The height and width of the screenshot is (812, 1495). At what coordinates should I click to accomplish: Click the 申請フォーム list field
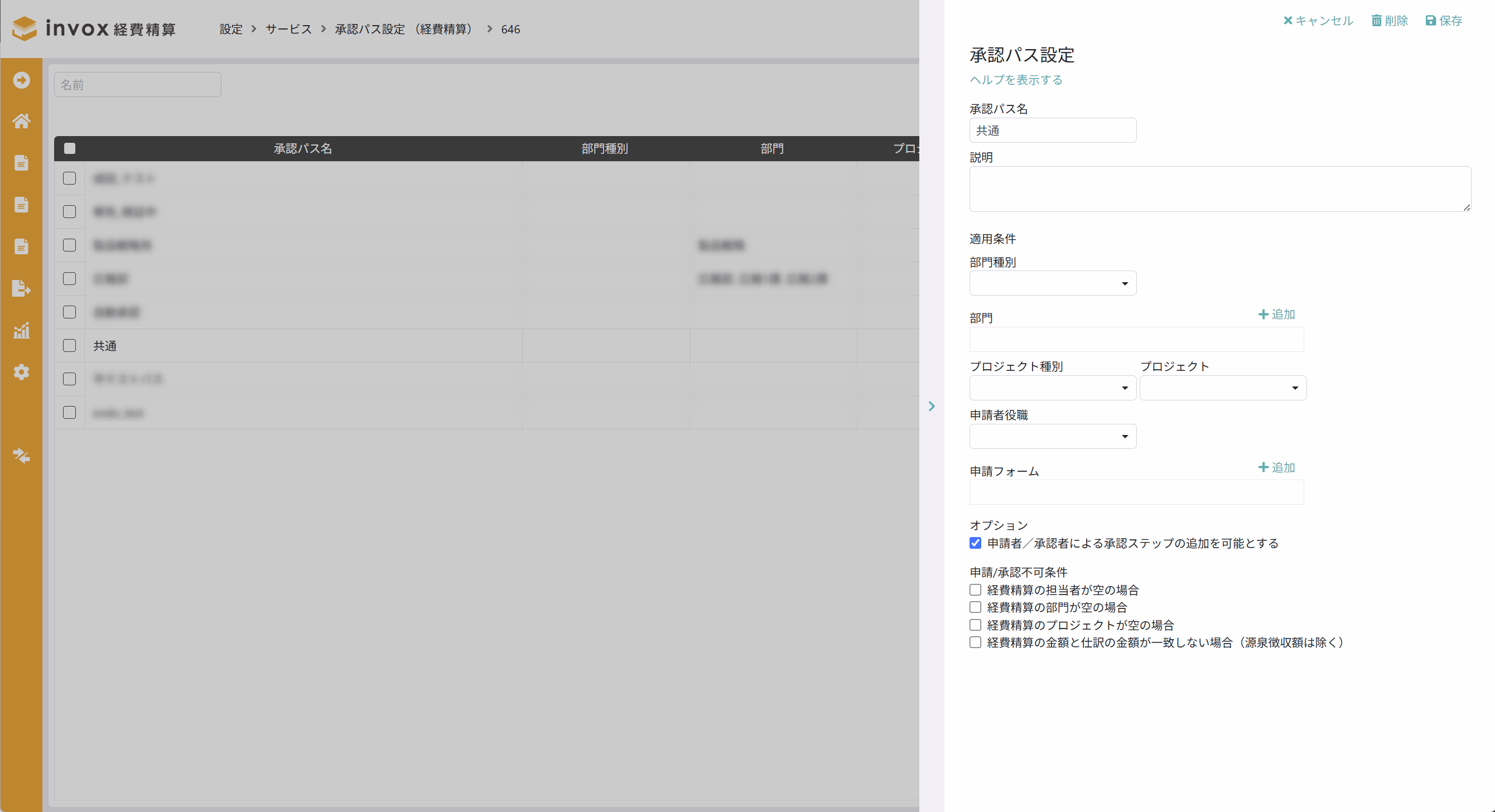1136,492
